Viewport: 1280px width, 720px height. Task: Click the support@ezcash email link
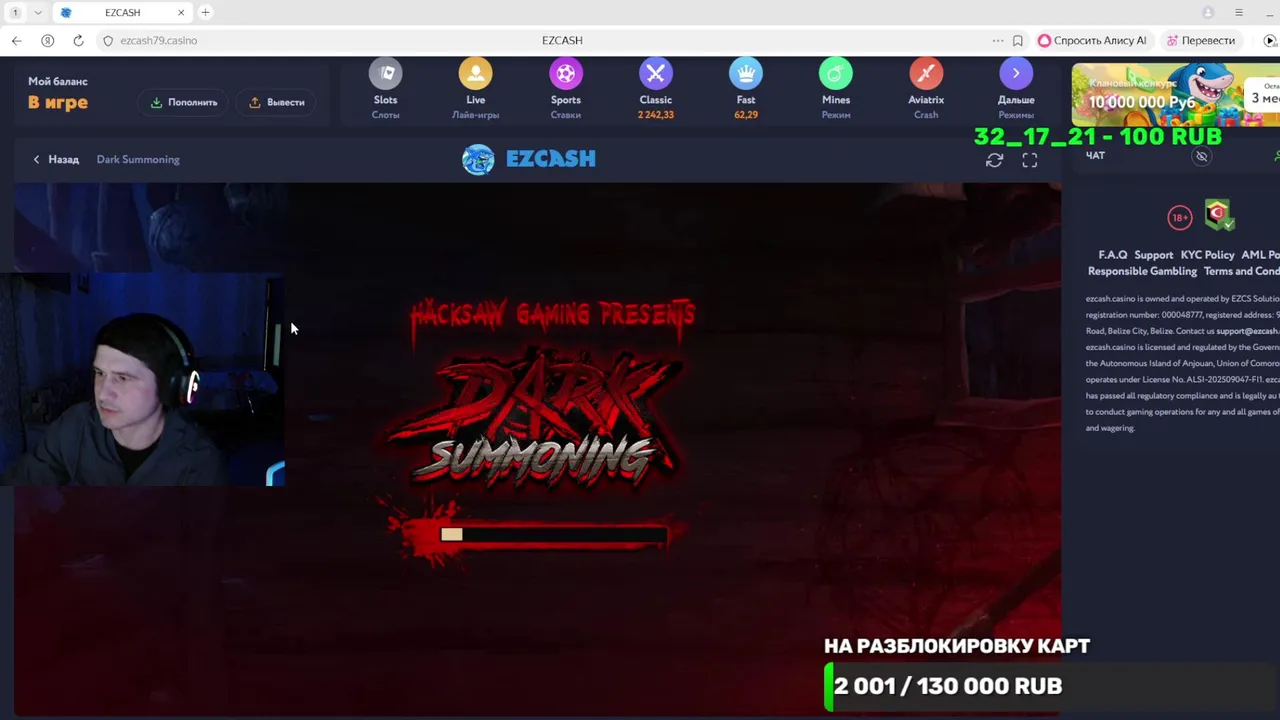1246,331
